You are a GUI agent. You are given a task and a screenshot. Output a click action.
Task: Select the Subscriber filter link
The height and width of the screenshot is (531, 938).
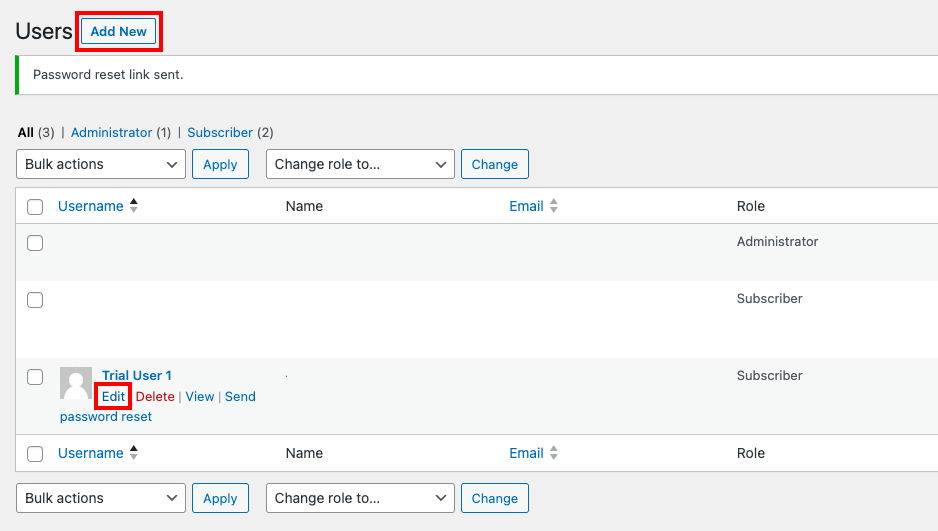click(x=220, y=133)
